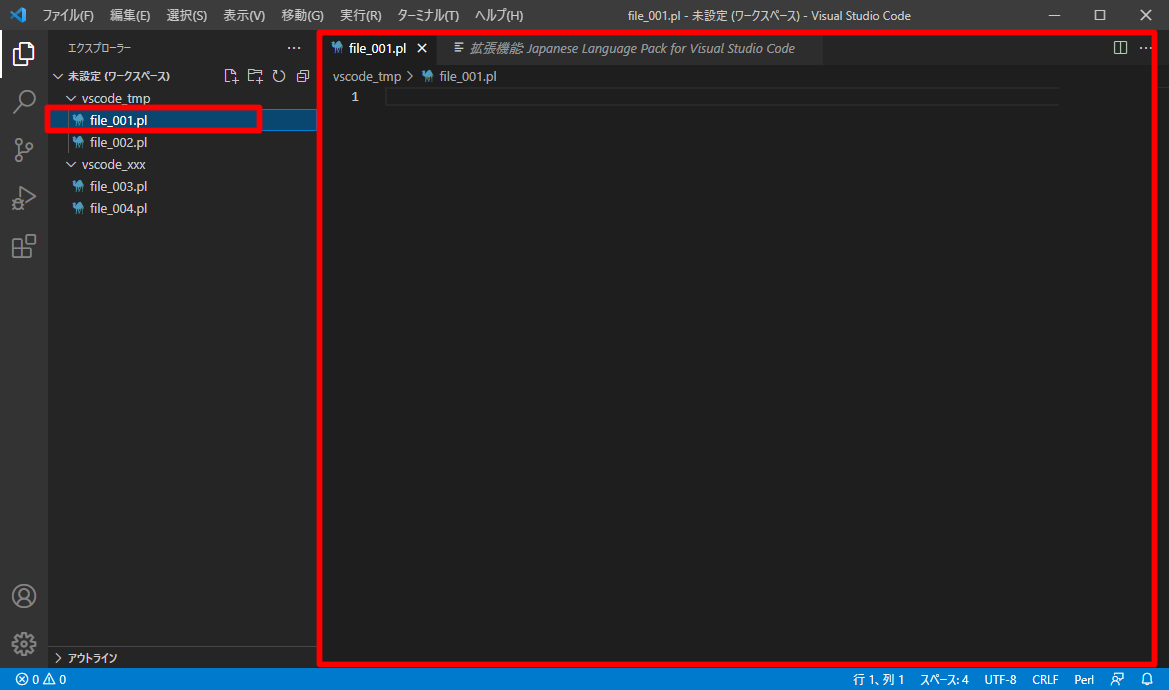
Task: Open the Extensions view
Action: pyautogui.click(x=24, y=246)
